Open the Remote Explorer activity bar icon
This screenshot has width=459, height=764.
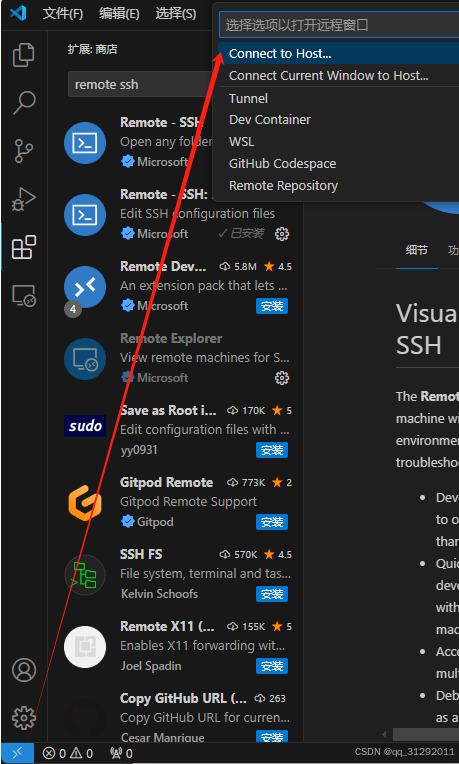point(23,295)
